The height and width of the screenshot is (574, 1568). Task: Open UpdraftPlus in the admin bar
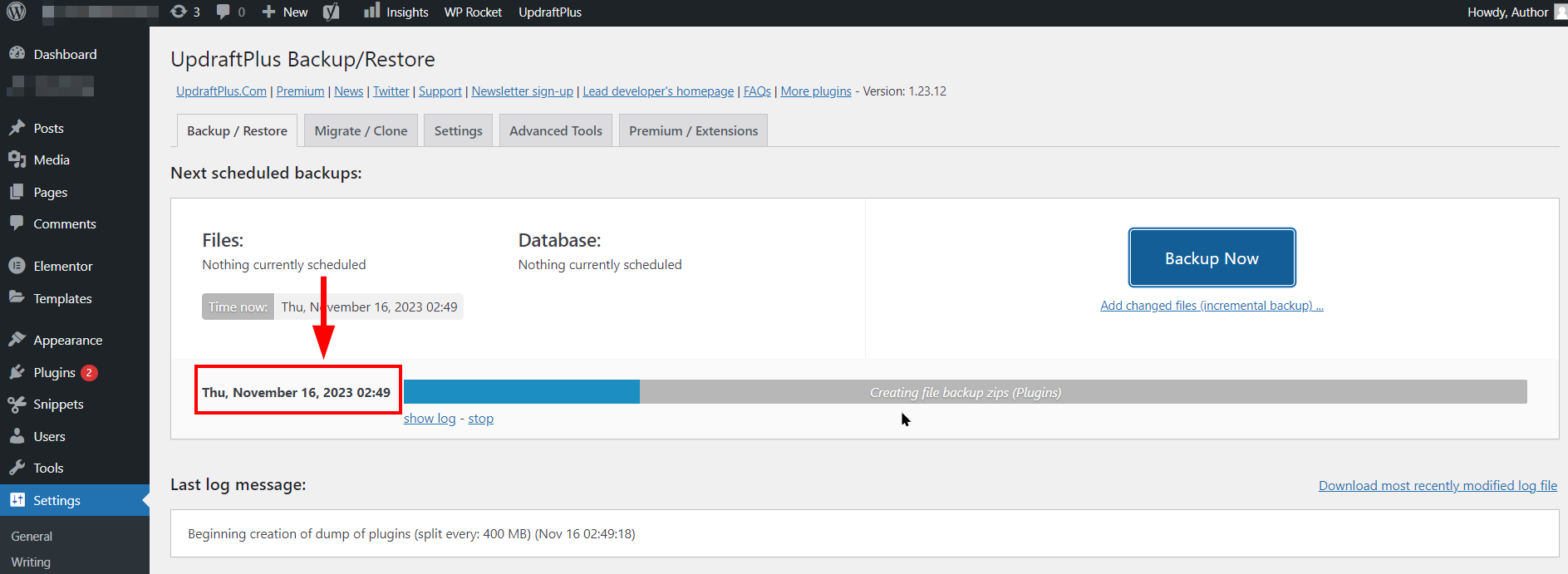[550, 12]
